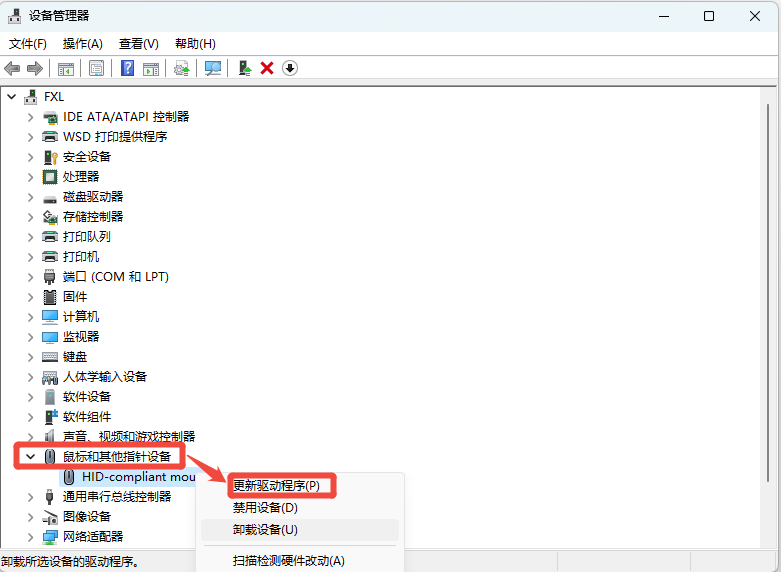
Task: Click the 处理器 processor chip icon
Action: (x=50, y=177)
